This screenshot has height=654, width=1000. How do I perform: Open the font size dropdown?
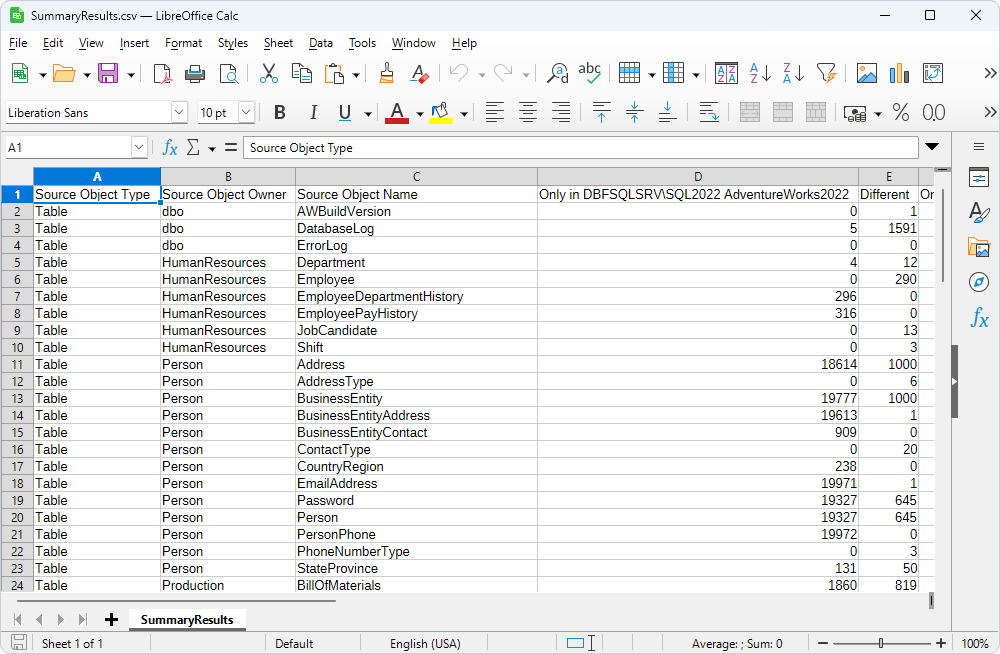click(x=247, y=113)
